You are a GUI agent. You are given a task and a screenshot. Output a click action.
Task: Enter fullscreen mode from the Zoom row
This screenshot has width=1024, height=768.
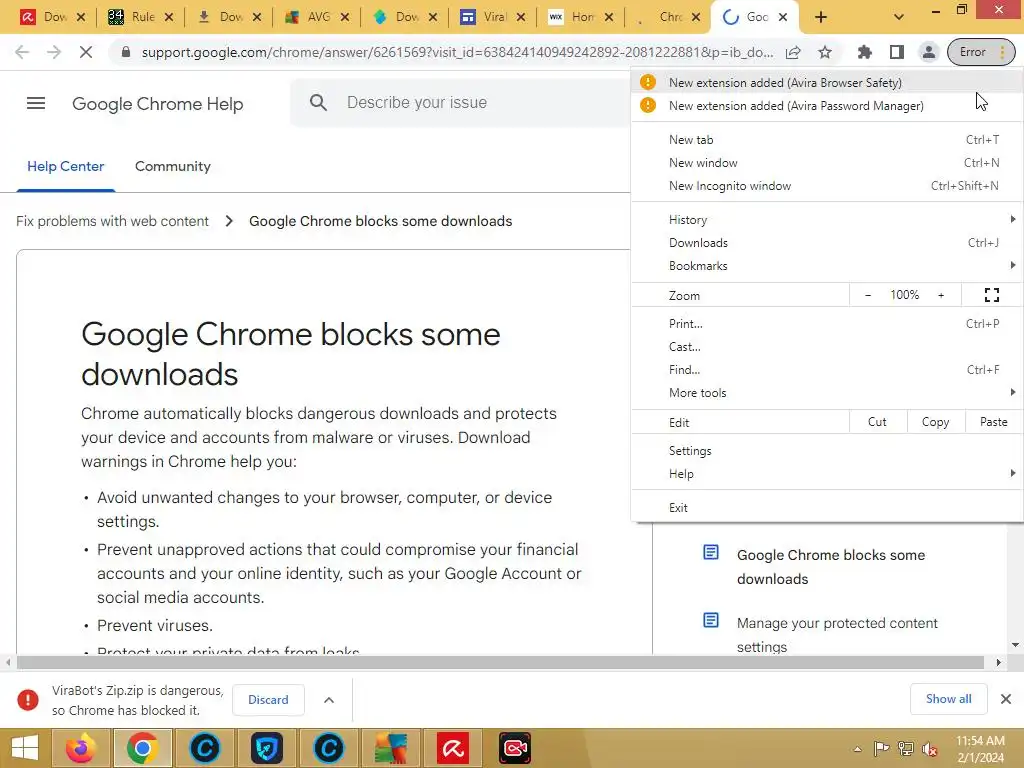coord(991,295)
